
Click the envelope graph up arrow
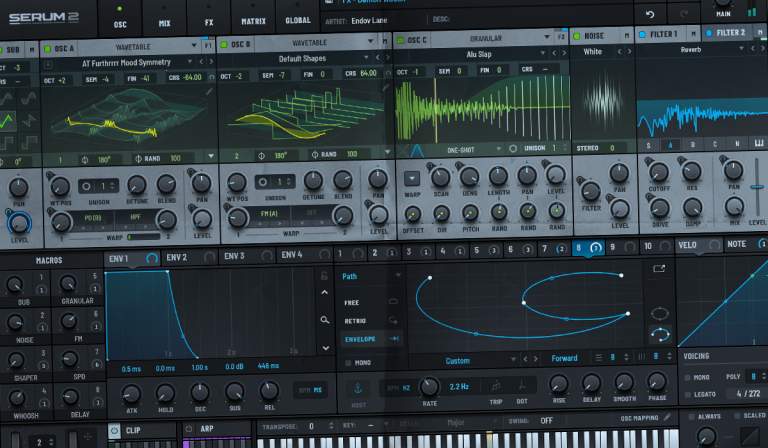pos(324,292)
